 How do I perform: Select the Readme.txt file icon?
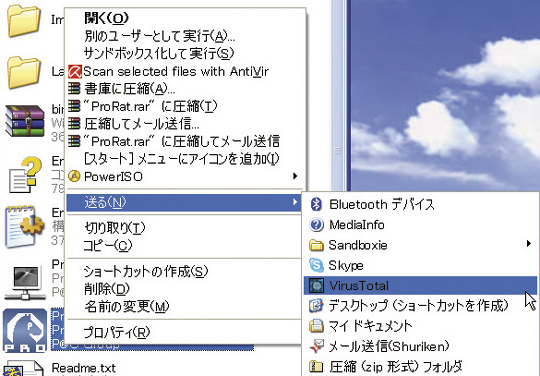coord(23,368)
